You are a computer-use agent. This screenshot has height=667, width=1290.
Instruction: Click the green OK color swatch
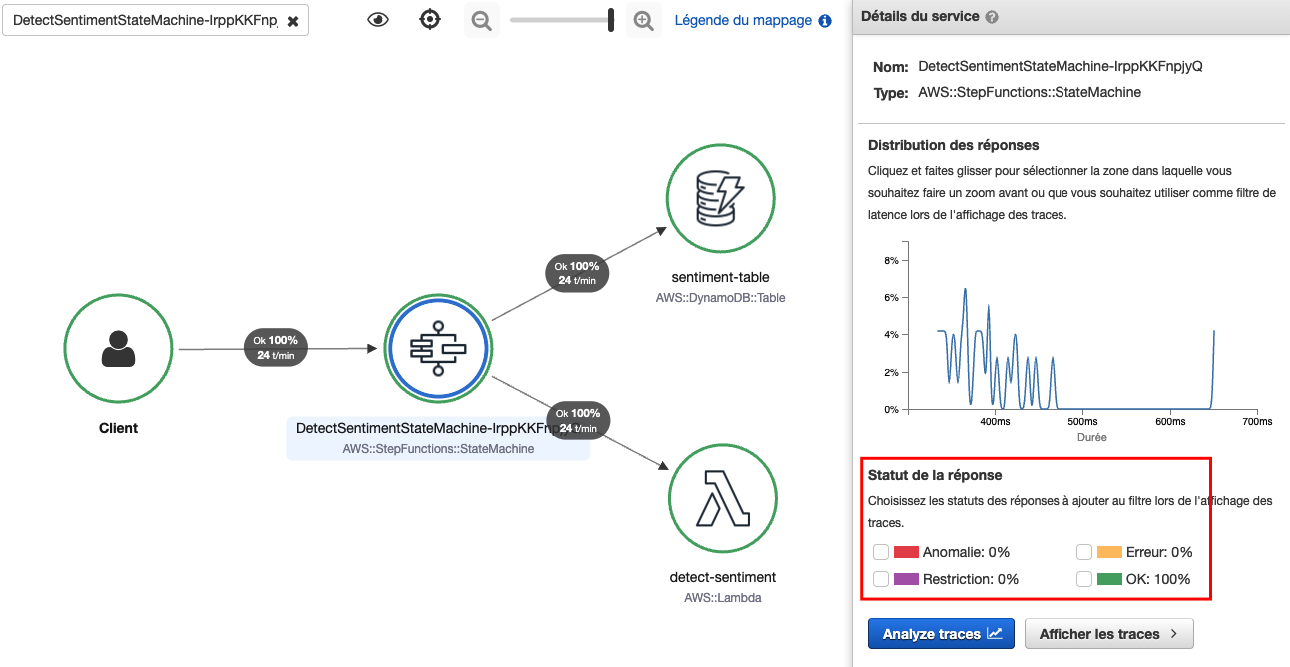(x=1109, y=579)
